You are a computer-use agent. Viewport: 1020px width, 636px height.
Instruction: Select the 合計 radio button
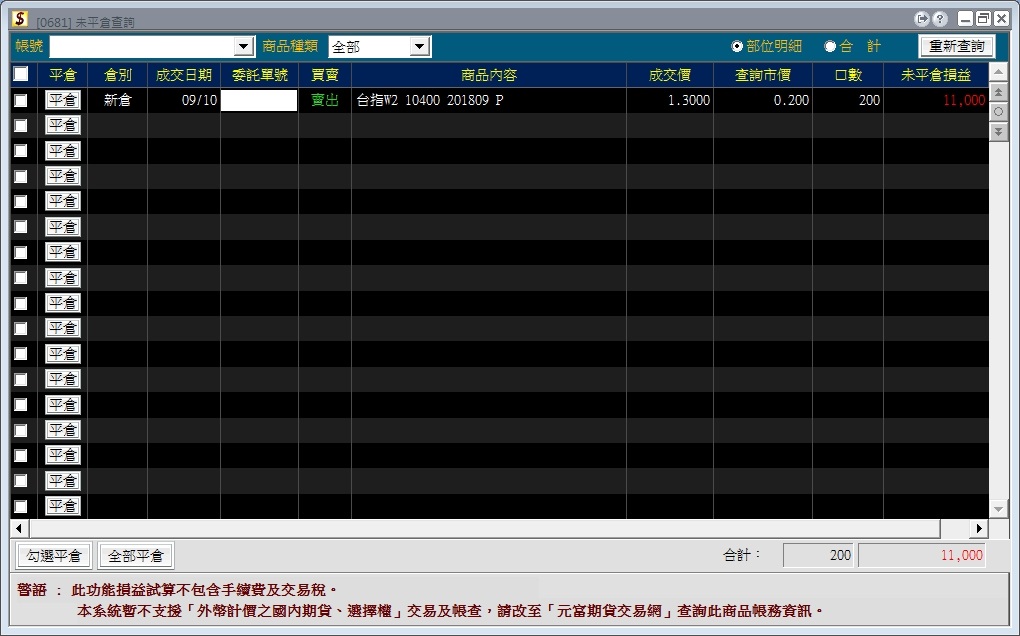(x=830, y=46)
